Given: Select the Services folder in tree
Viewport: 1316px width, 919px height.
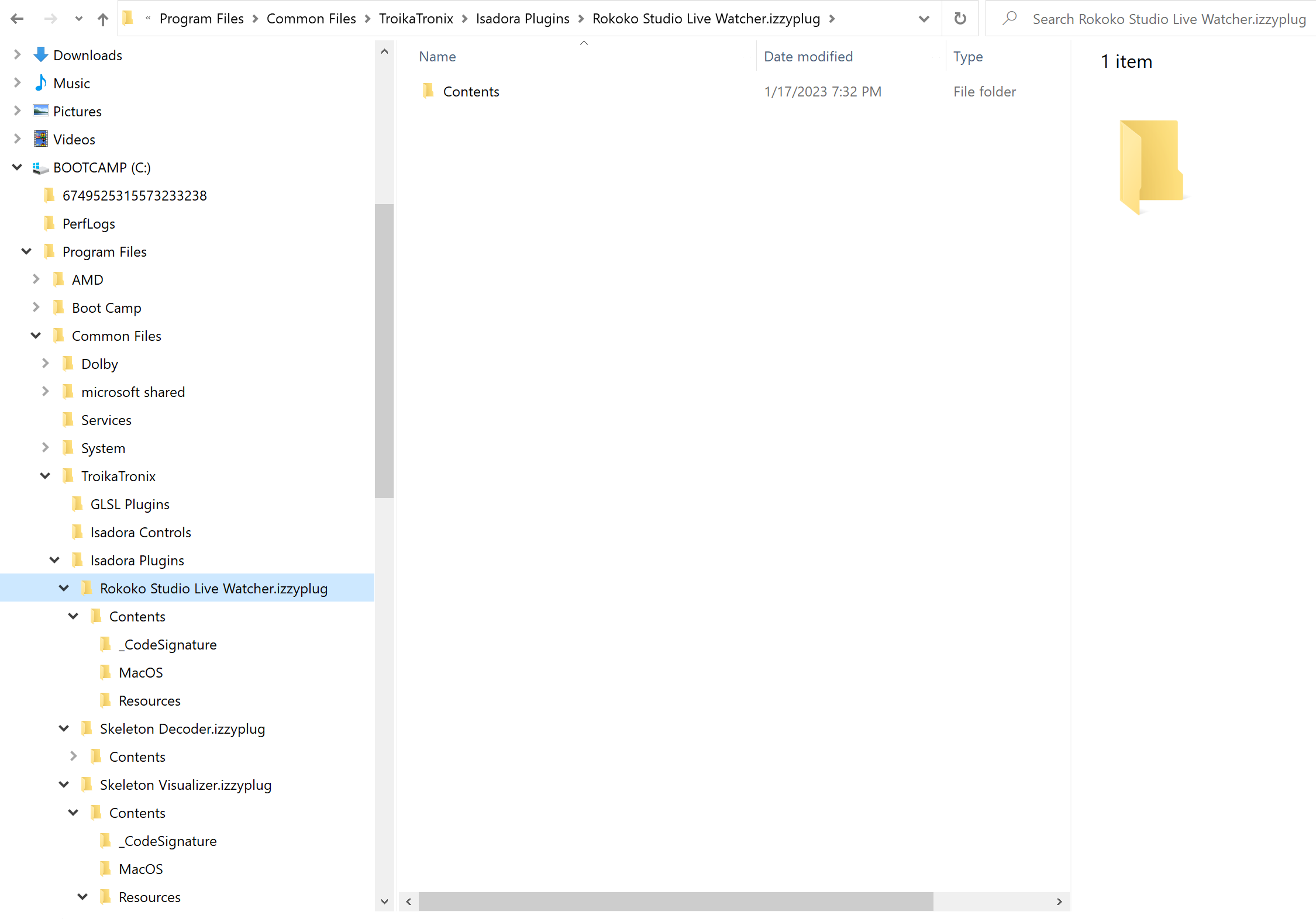Looking at the screenshot, I should pyautogui.click(x=106, y=420).
